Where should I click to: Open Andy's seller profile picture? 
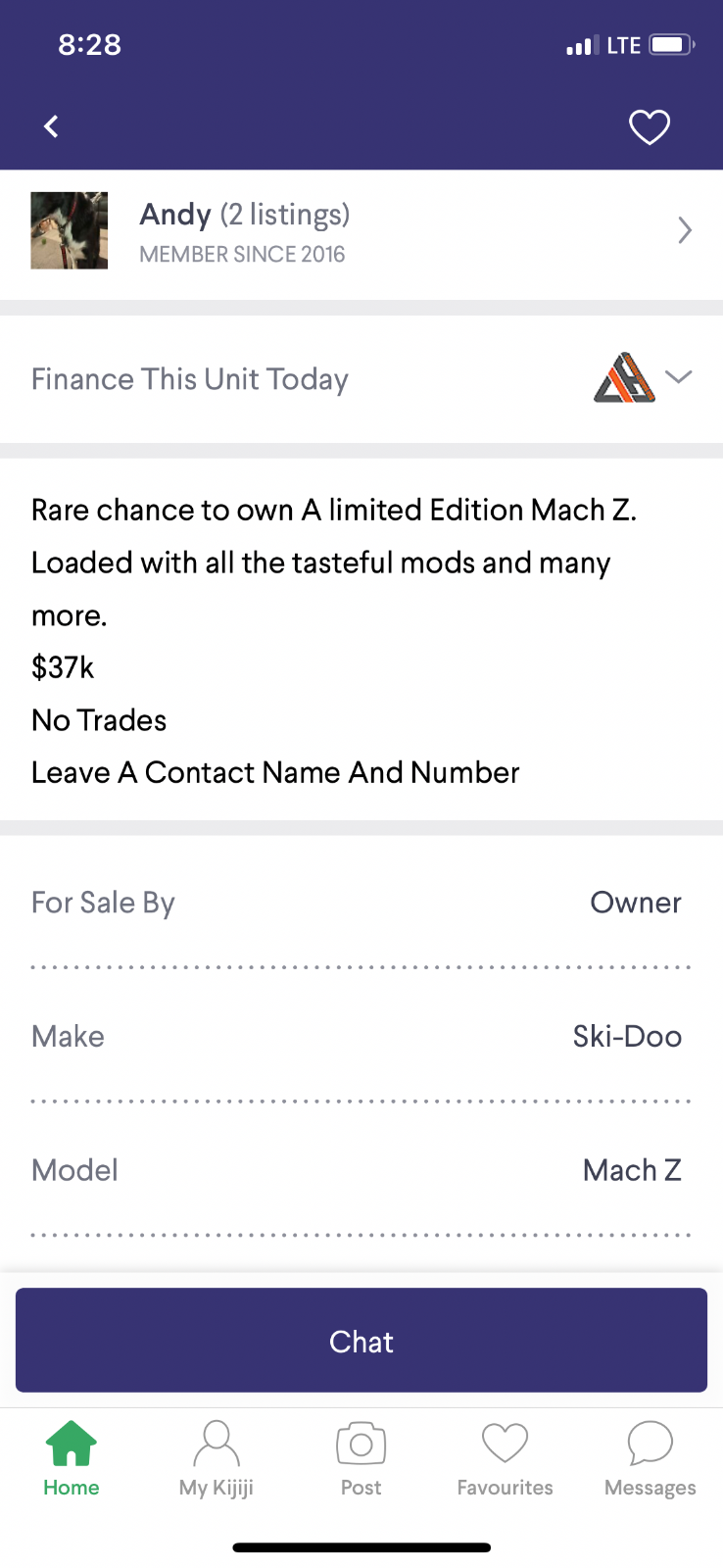coord(70,230)
